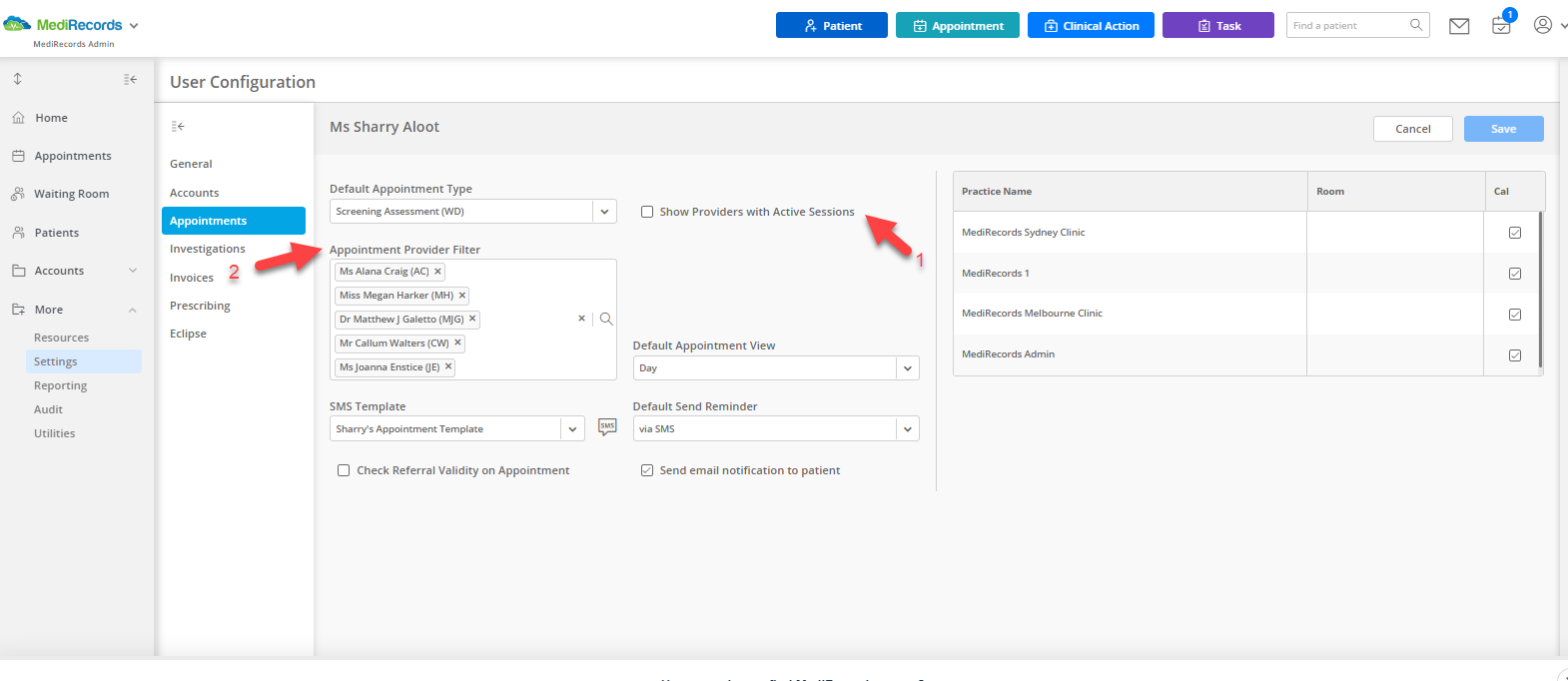Screen dimensions: 1568x681
Task: Click the Room cell for MediRecords Sydney Clinic
Action: pyautogui.click(x=1396, y=233)
